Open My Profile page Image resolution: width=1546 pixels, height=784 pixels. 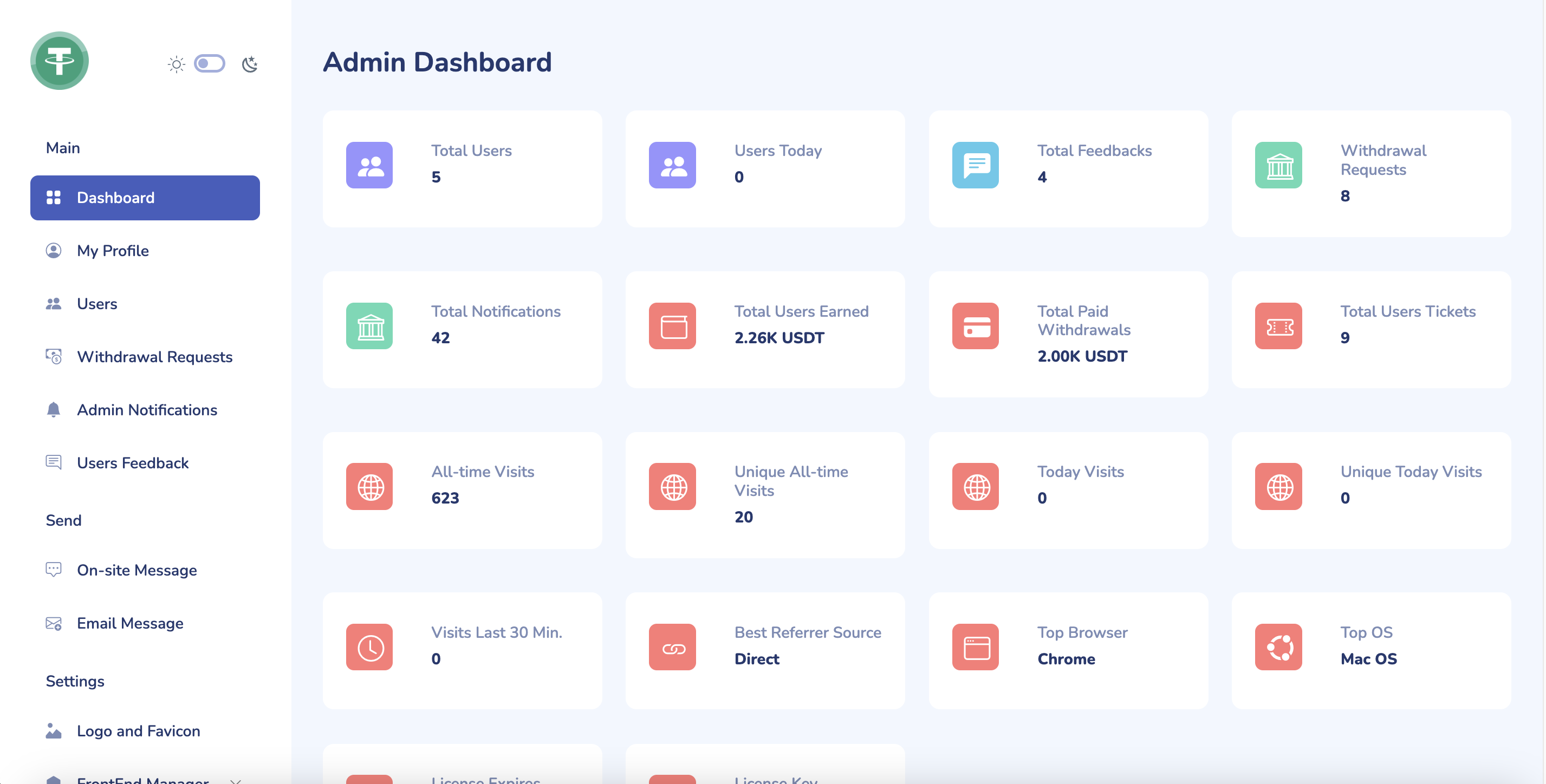click(113, 251)
